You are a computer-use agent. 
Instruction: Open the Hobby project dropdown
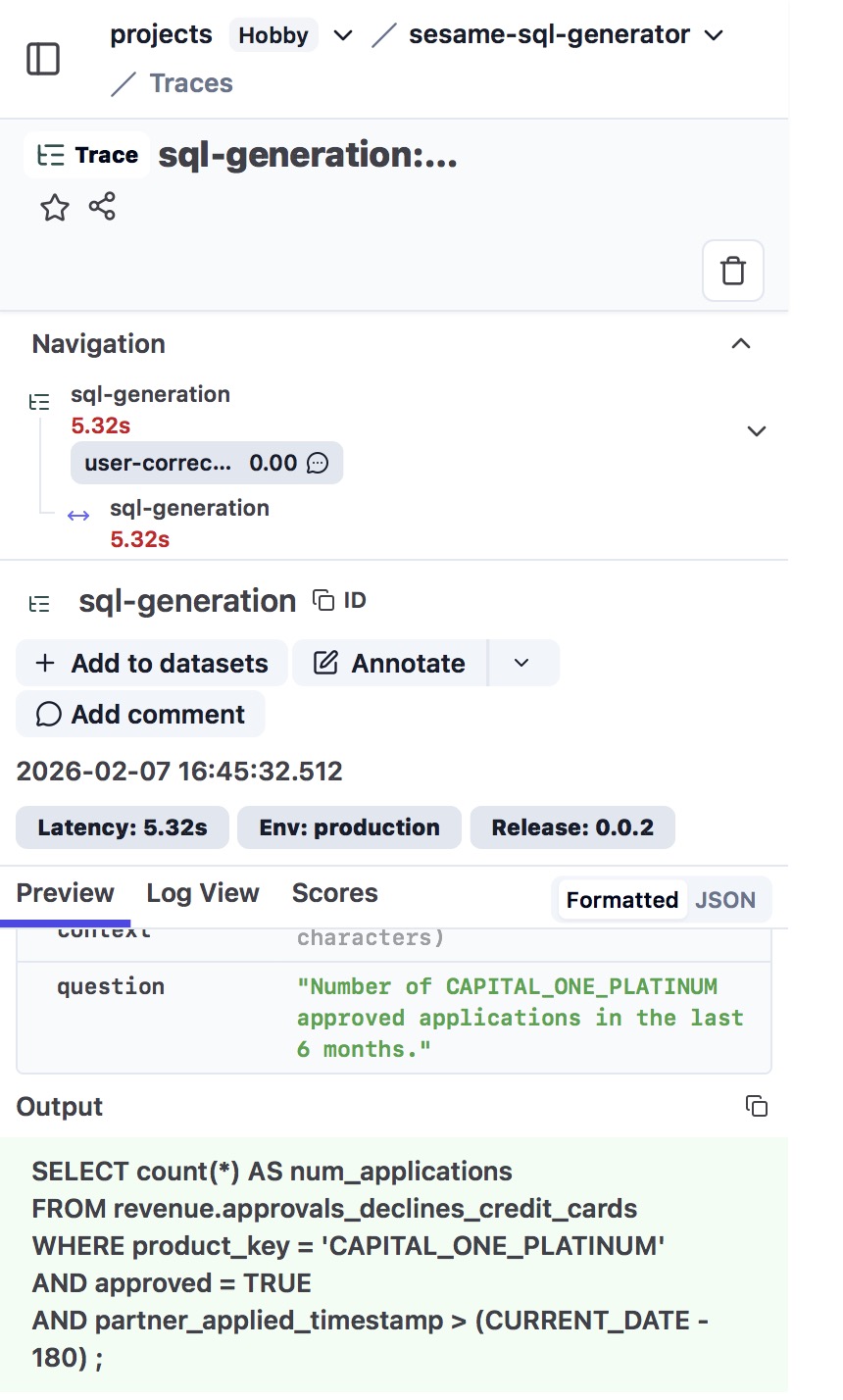[342, 35]
